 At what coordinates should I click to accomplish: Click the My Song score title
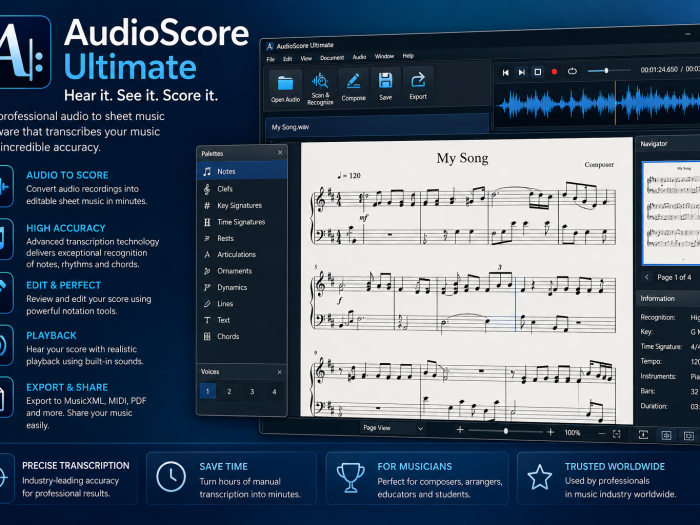click(x=462, y=158)
